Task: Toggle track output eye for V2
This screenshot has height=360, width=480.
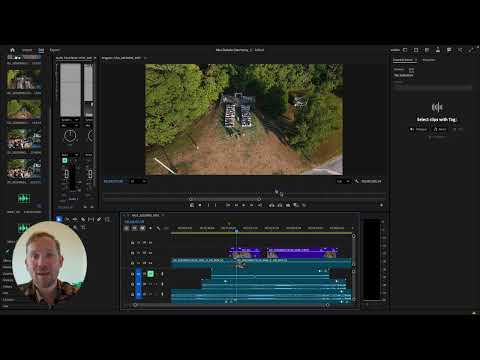Action: [150, 253]
